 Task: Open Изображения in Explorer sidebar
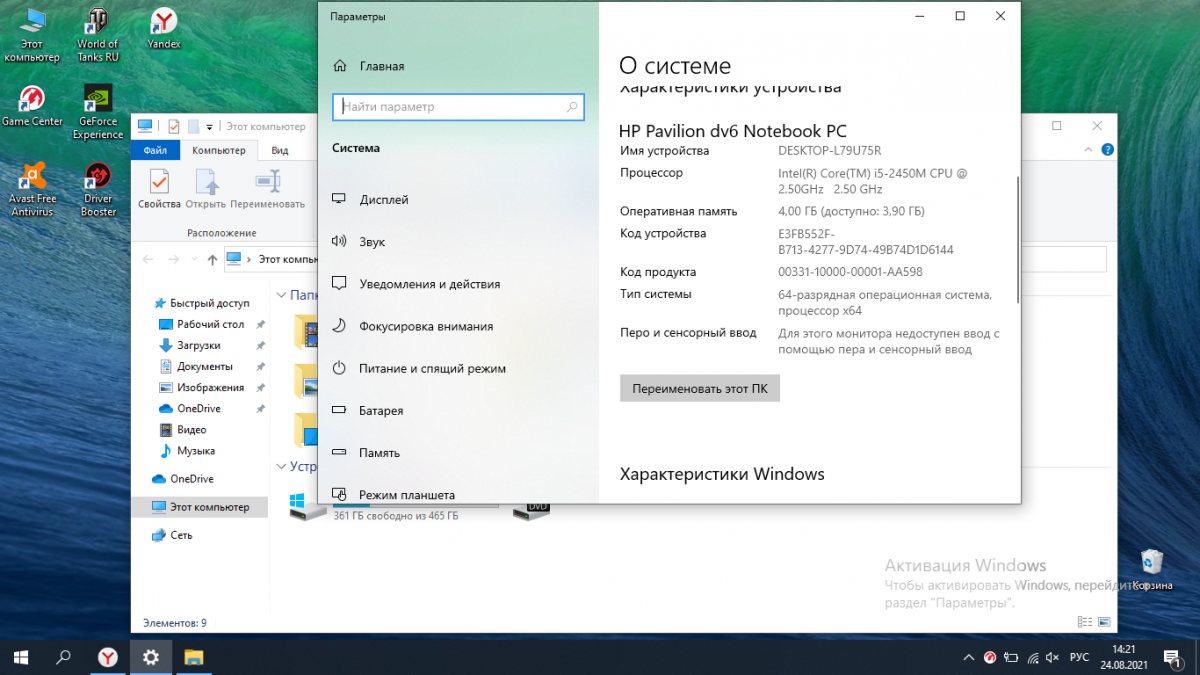tap(202, 387)
